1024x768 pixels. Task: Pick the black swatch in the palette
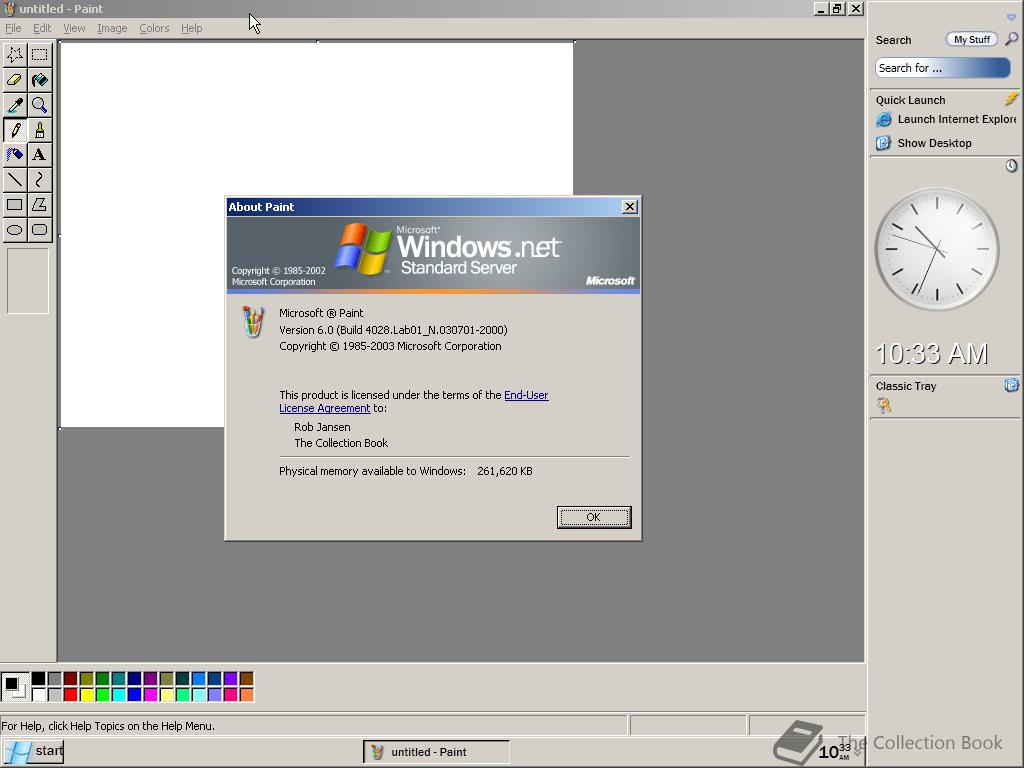click(39, 679)
